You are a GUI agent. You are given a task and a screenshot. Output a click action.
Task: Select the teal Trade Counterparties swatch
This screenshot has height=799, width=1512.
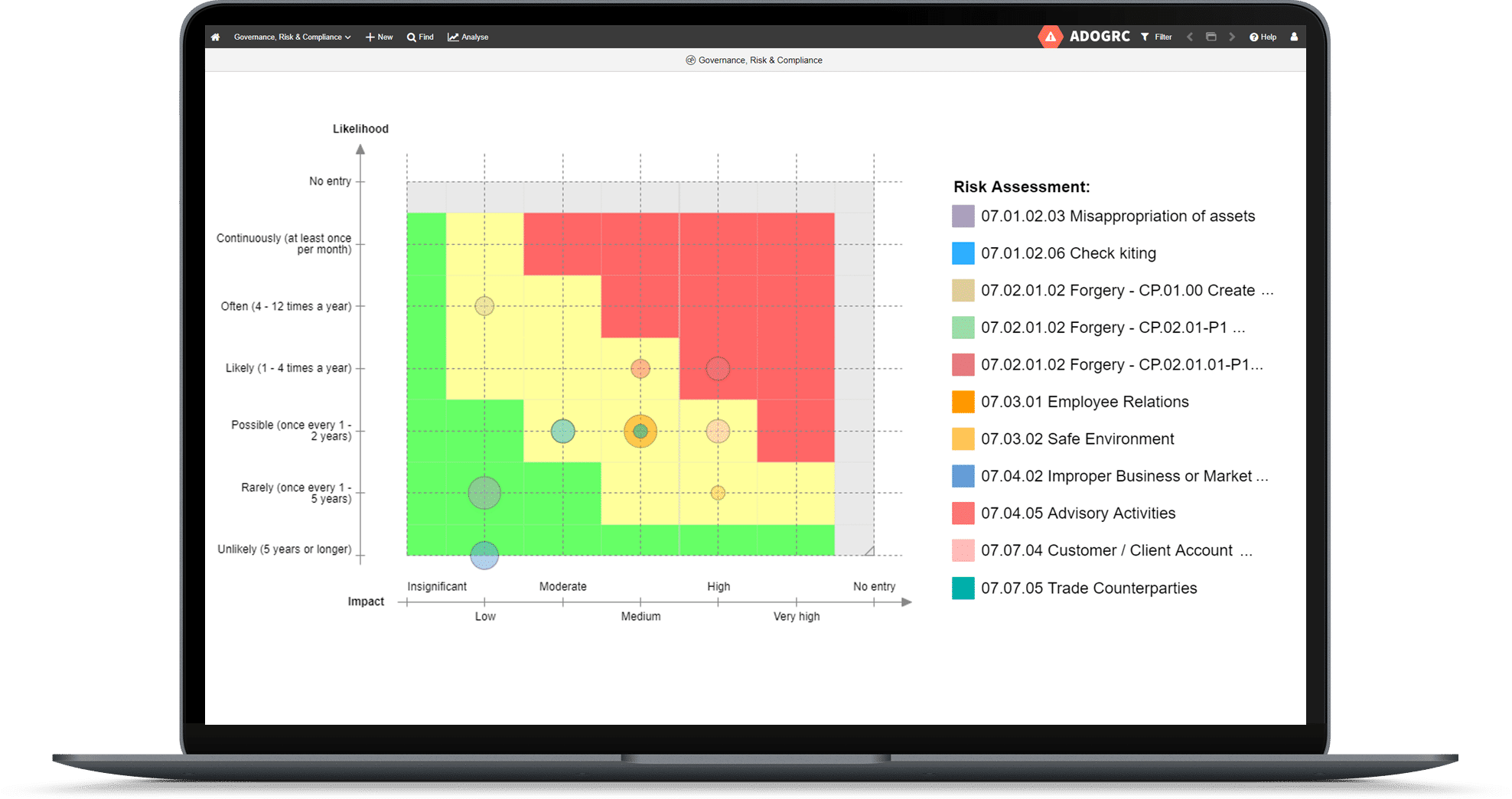(963, 588)
